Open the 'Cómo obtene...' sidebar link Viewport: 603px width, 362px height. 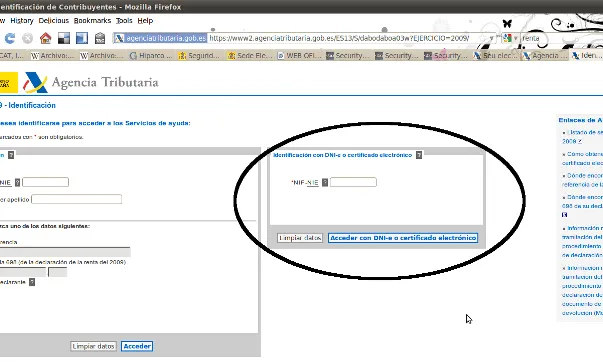click(582, 158)
